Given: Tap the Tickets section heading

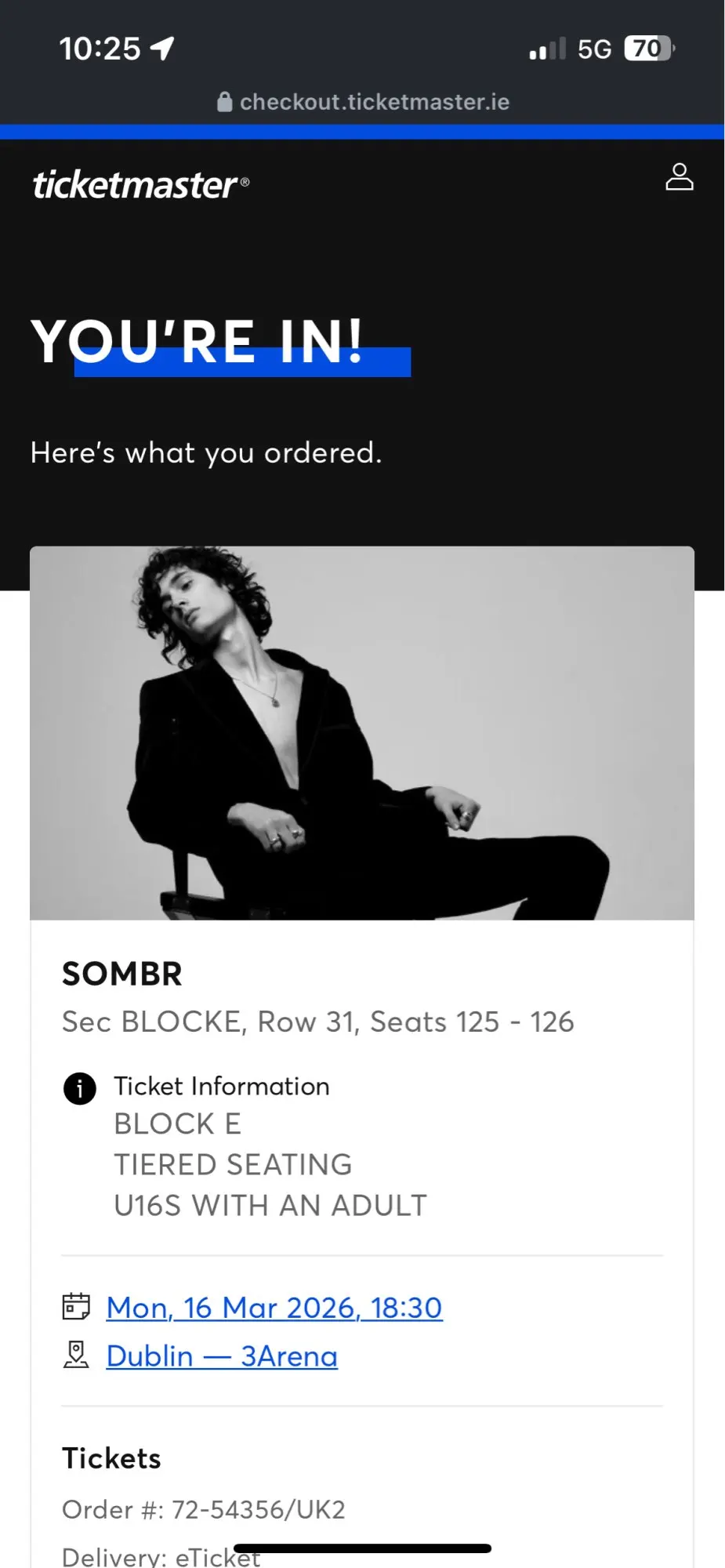Looking at the screenshot, I should (x=111, y=1458).
